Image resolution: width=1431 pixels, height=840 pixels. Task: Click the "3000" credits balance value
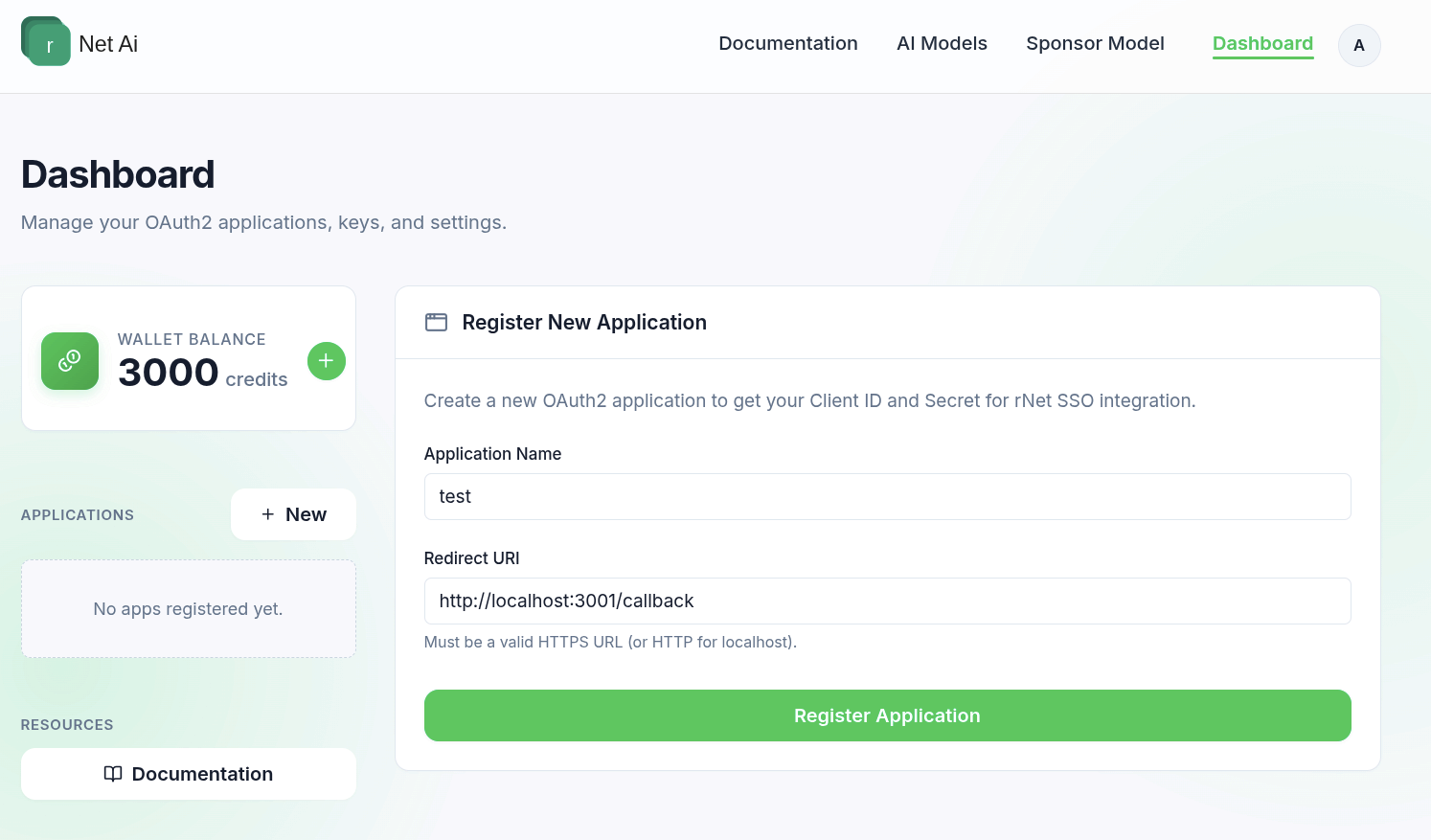pyautogui.click(x=169, y=373)
